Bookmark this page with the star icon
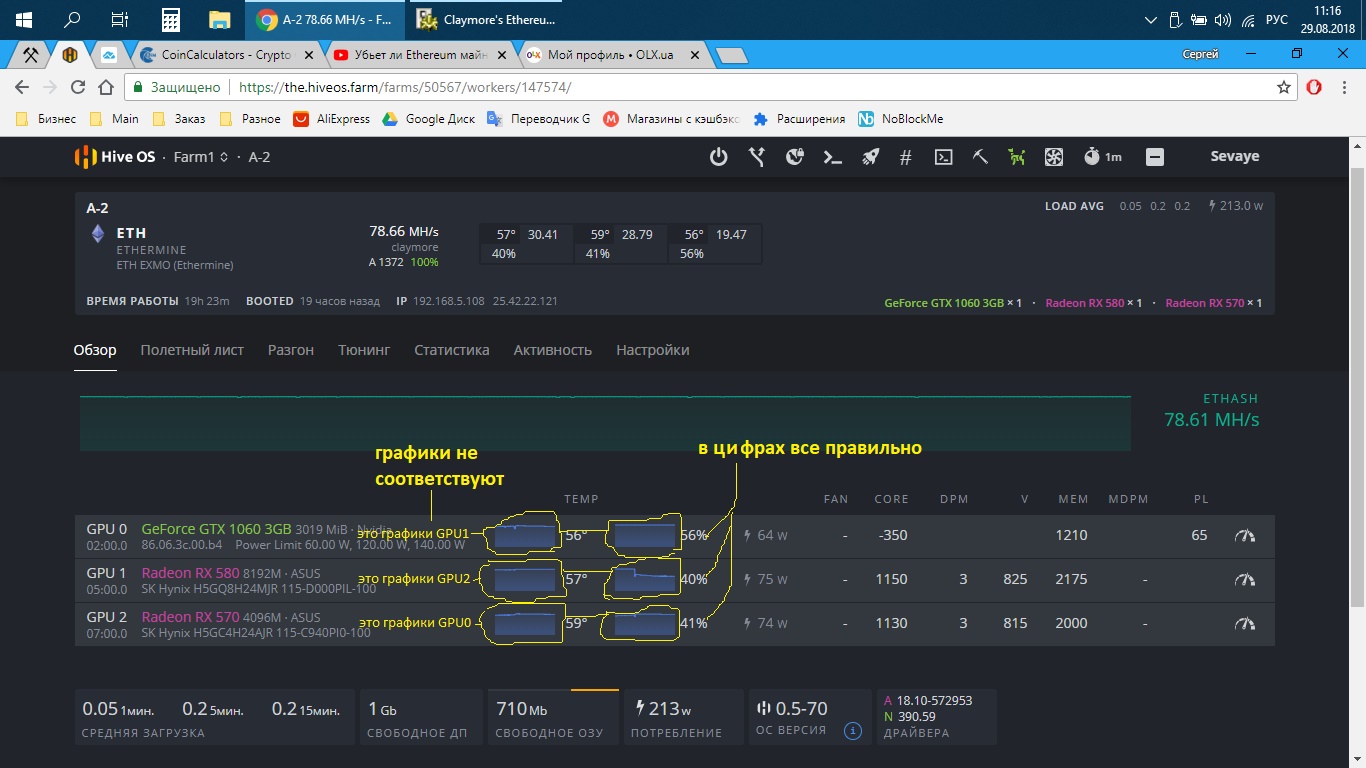The width and height of the screenshot is (1366, 768). [1284, 88]
